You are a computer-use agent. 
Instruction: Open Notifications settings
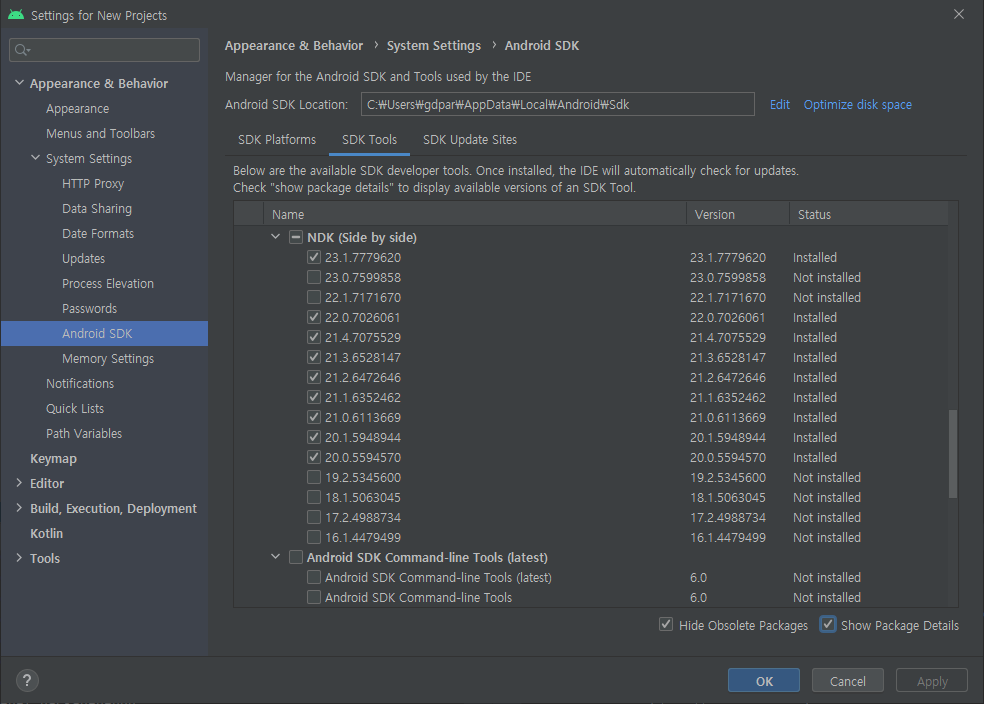coord(80,383)
